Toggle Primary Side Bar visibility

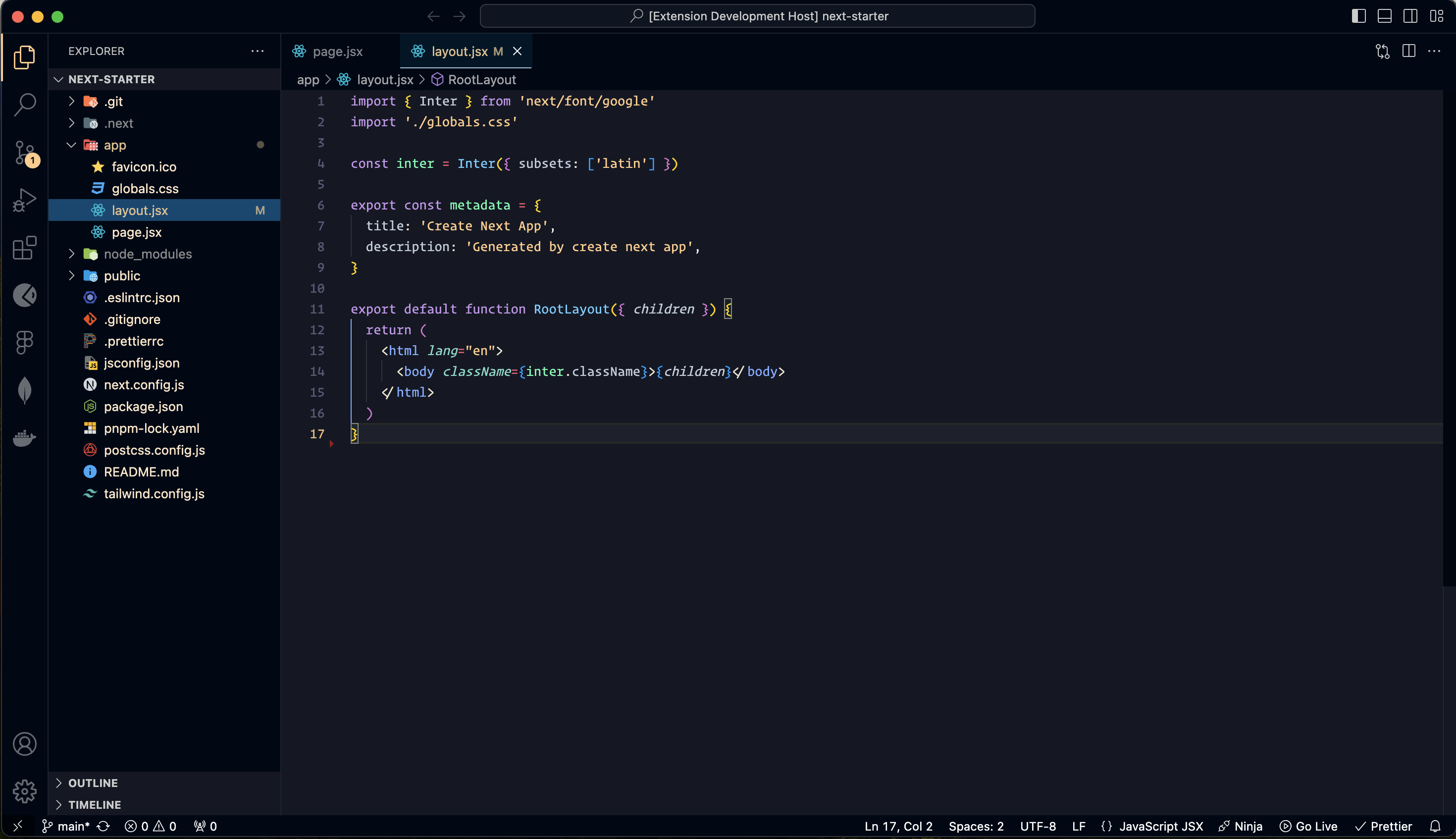point(1358,16)
